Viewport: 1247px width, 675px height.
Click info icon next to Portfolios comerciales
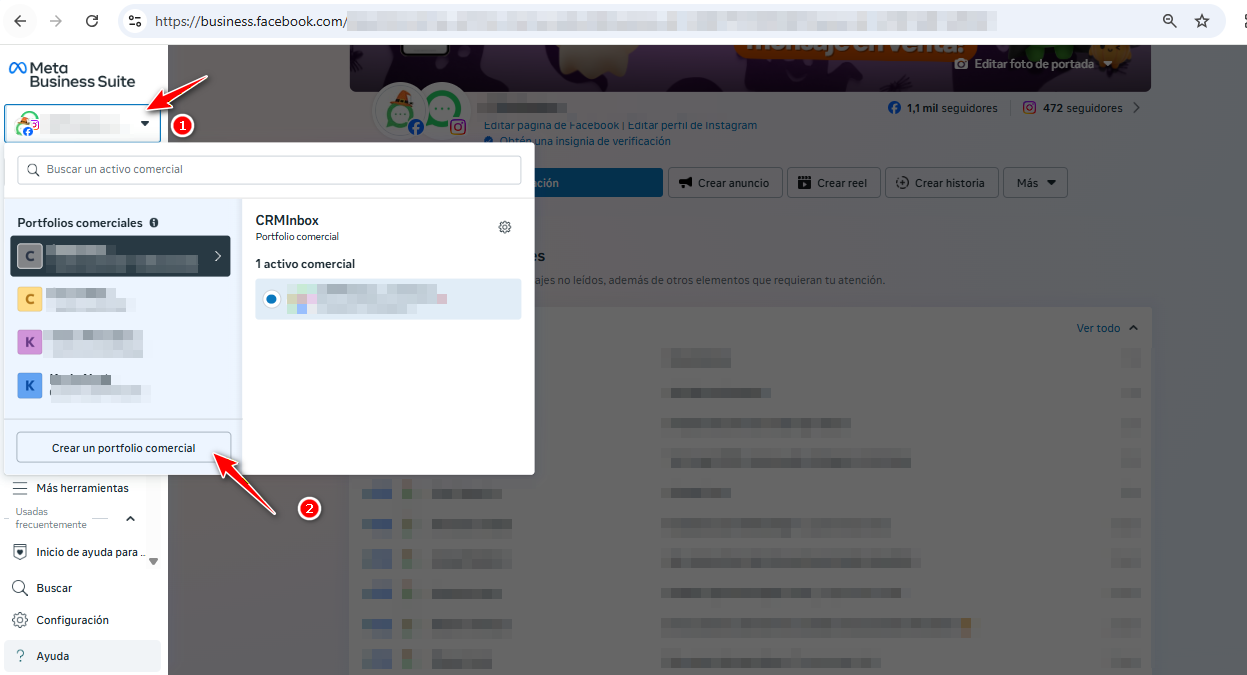[x=154, y=223]
